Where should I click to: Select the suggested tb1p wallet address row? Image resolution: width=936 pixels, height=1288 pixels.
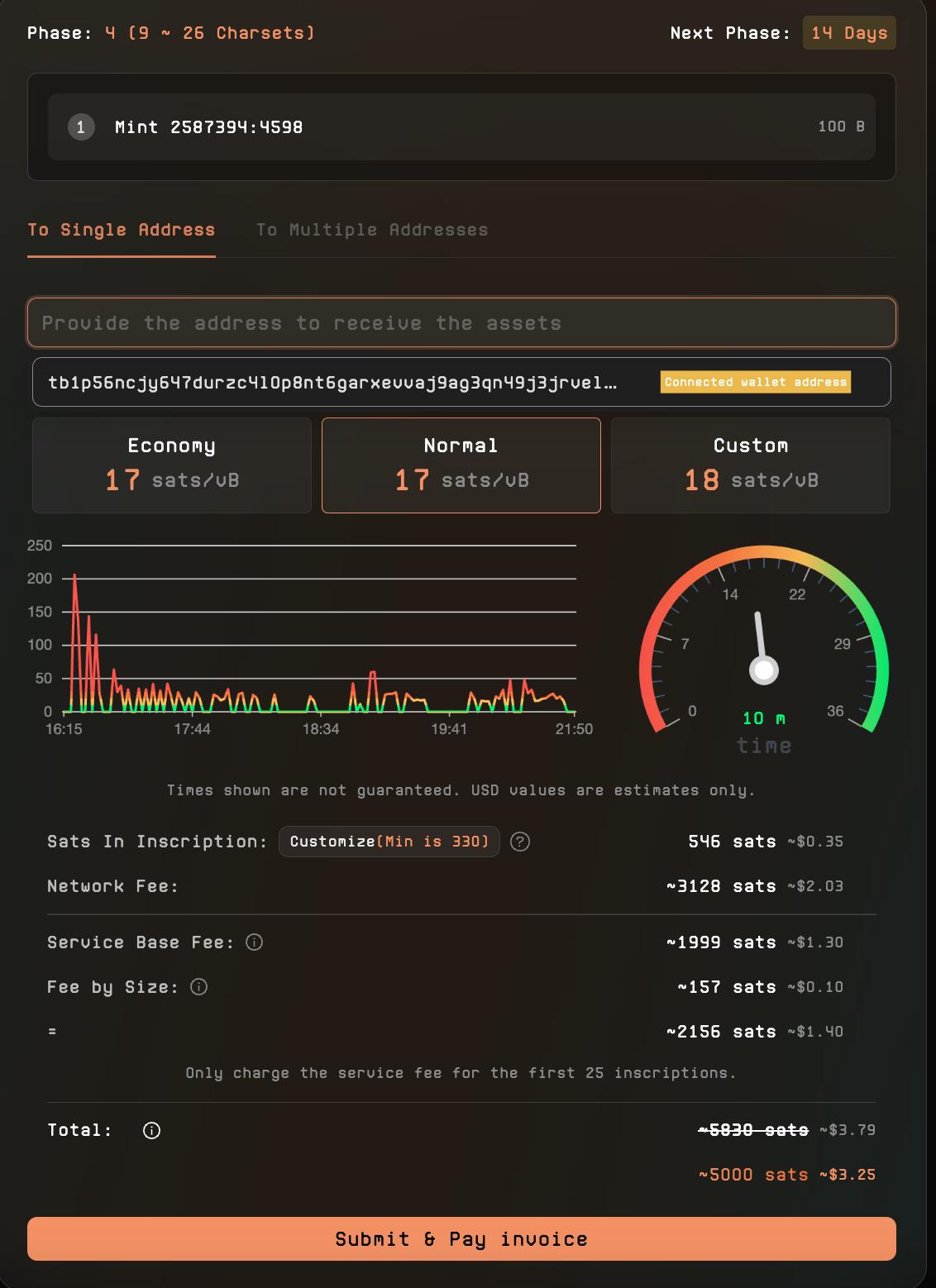332,382
